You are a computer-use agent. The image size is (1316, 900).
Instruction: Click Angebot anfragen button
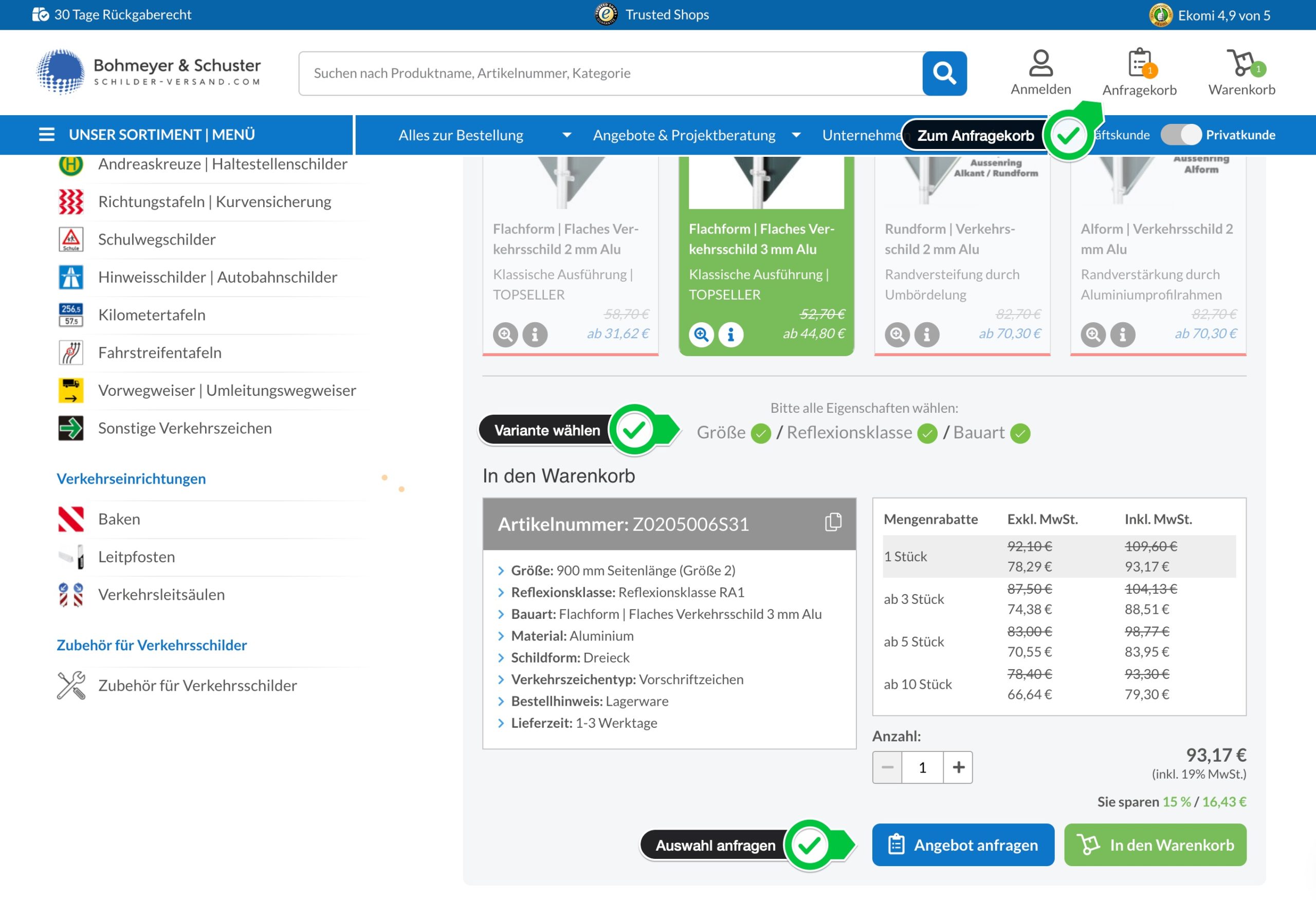click(963, 844)
